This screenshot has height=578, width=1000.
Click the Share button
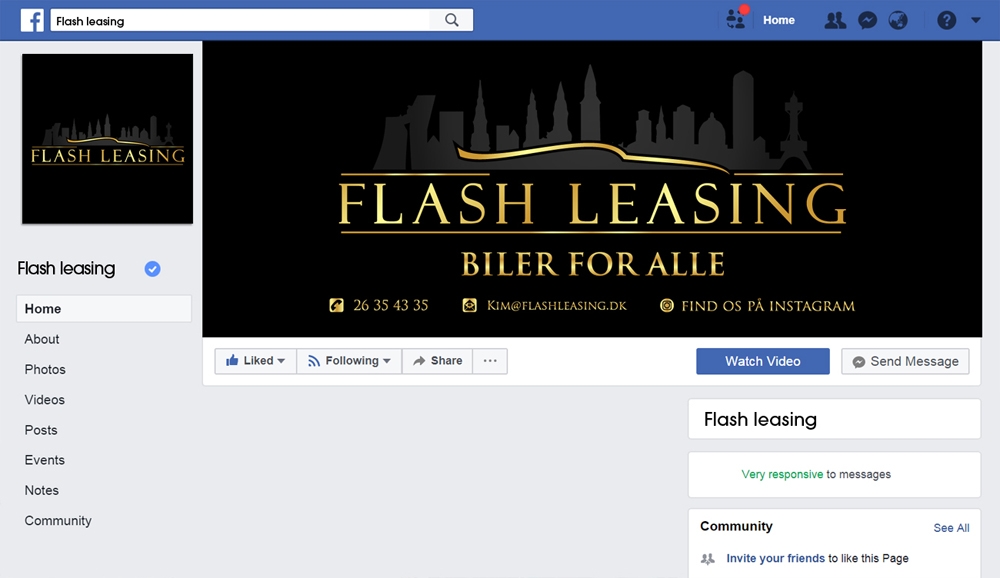pos(438,361)
